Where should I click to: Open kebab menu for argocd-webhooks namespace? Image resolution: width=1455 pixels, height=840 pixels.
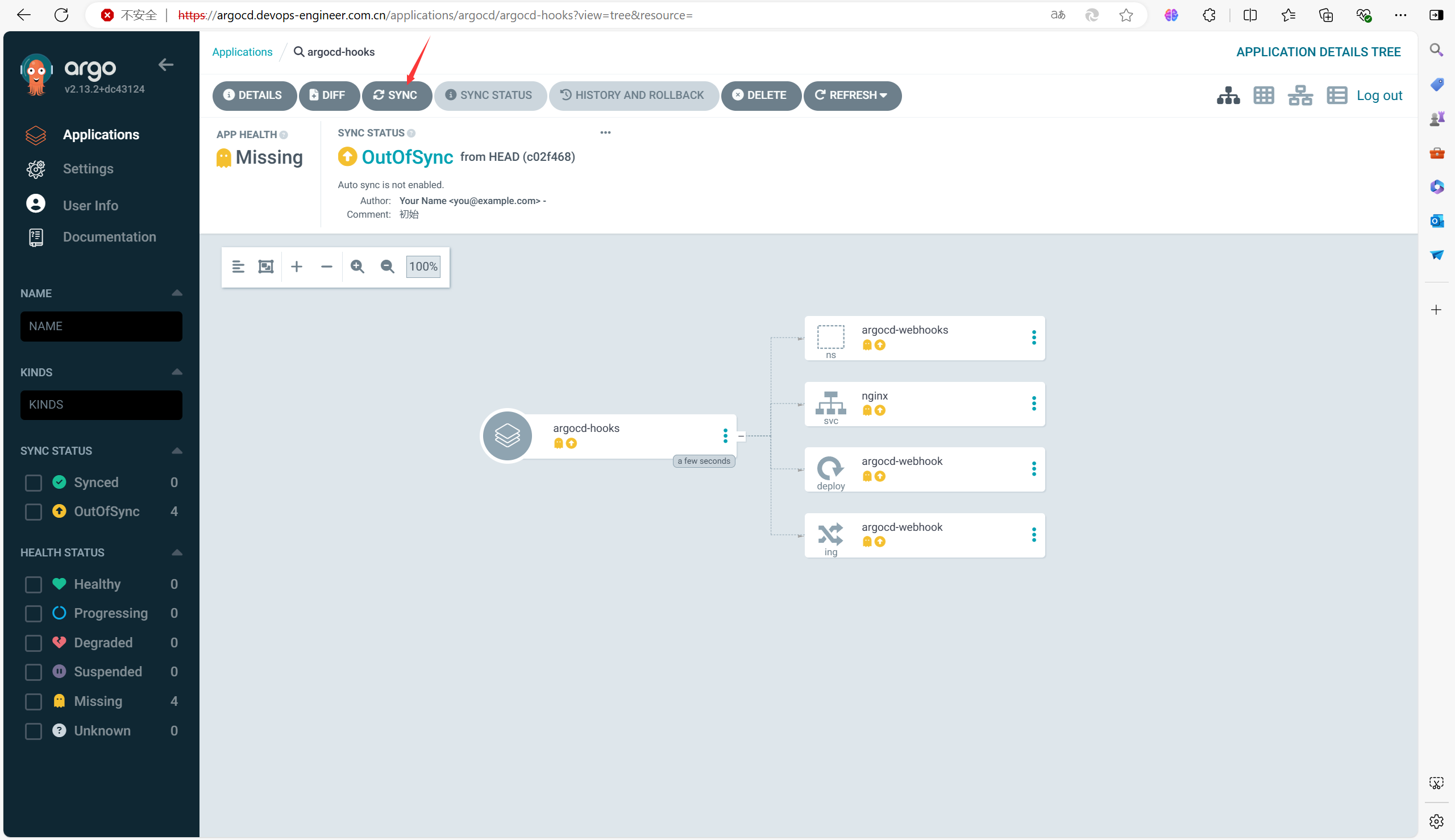point(1034,338)
